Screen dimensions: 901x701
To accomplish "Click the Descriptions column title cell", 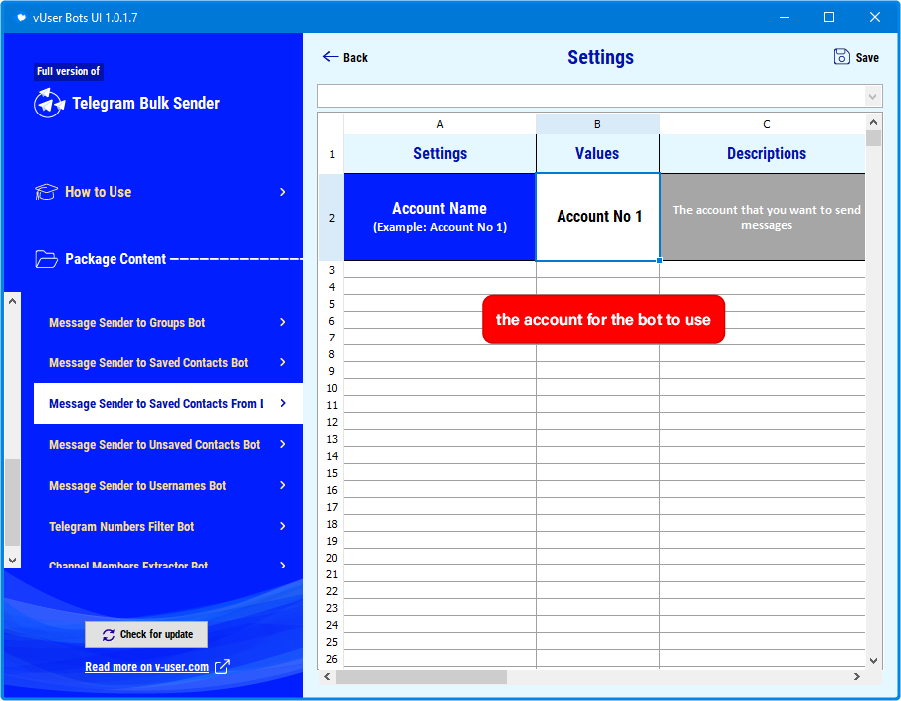I will coord(763,153).
